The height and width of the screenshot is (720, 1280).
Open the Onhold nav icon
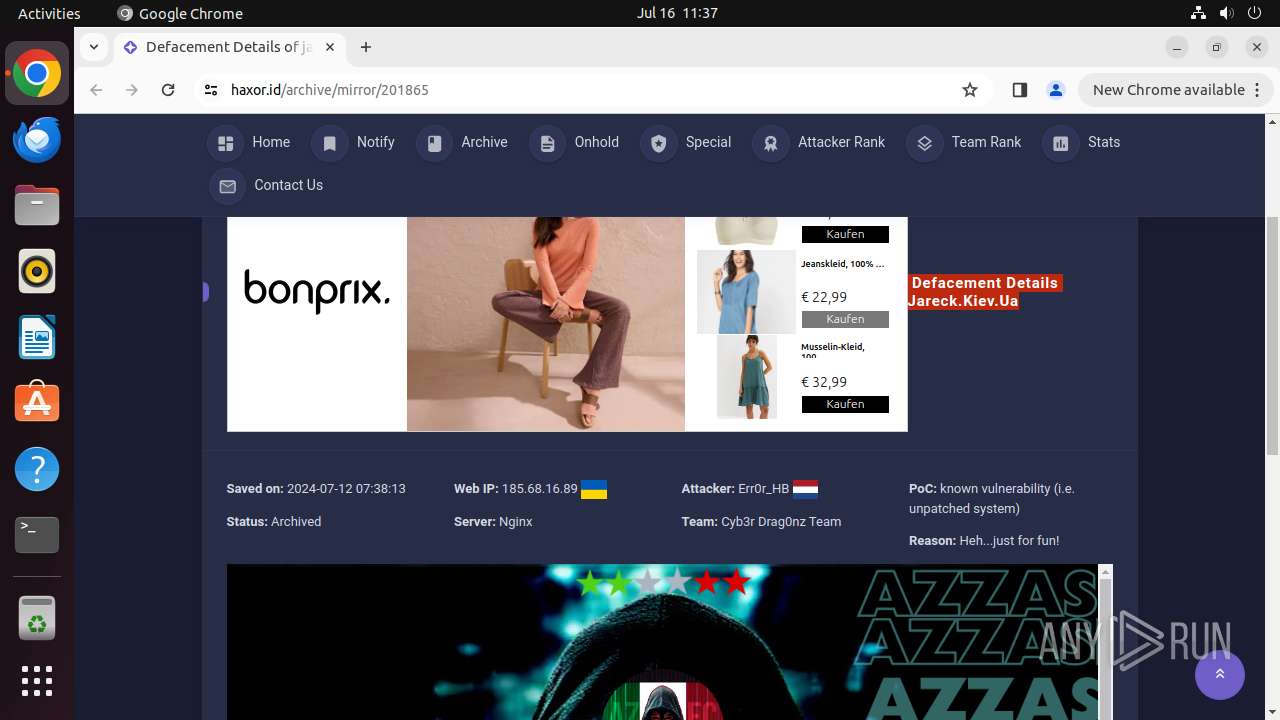point(547,143)
